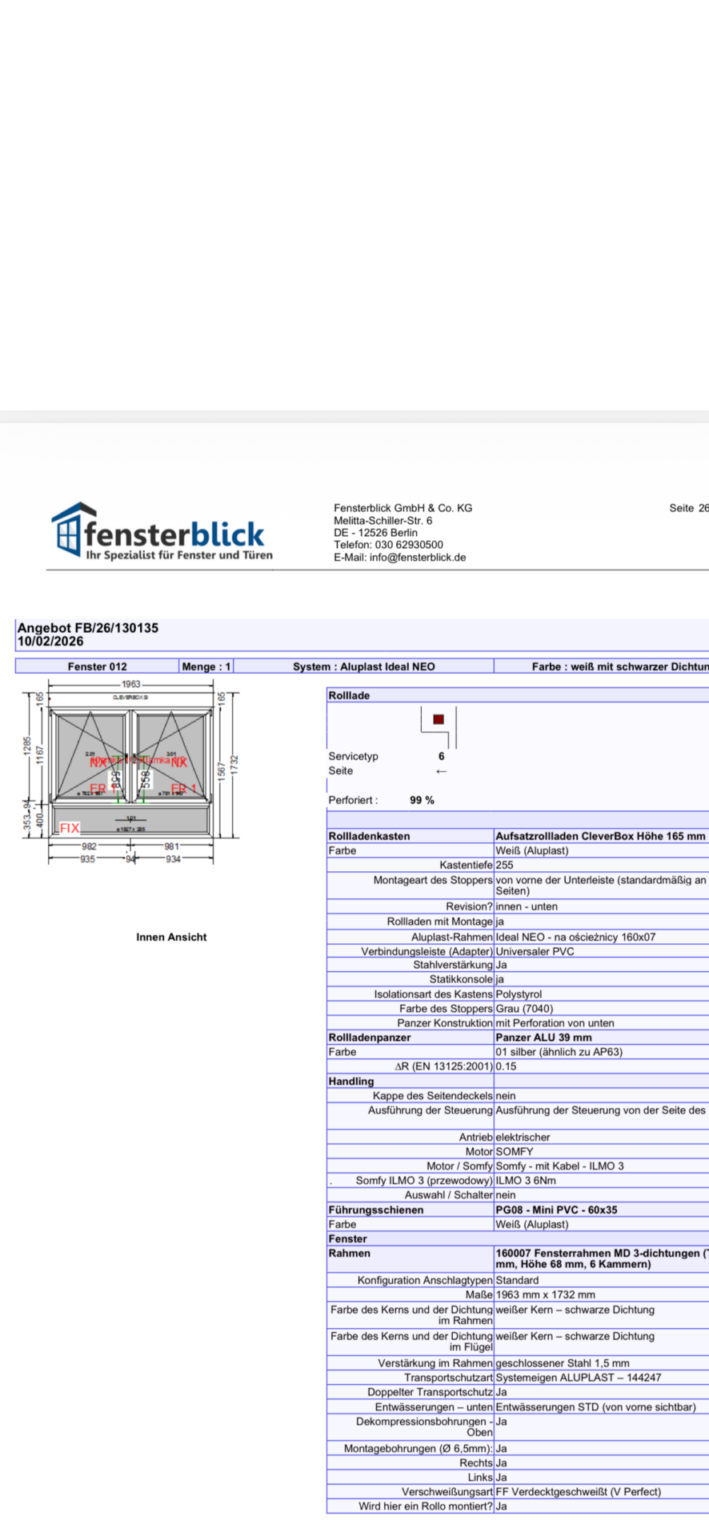Tap Antrieb value elektrischer
Screen dimensions: 709x1536
pos(523,1137)
